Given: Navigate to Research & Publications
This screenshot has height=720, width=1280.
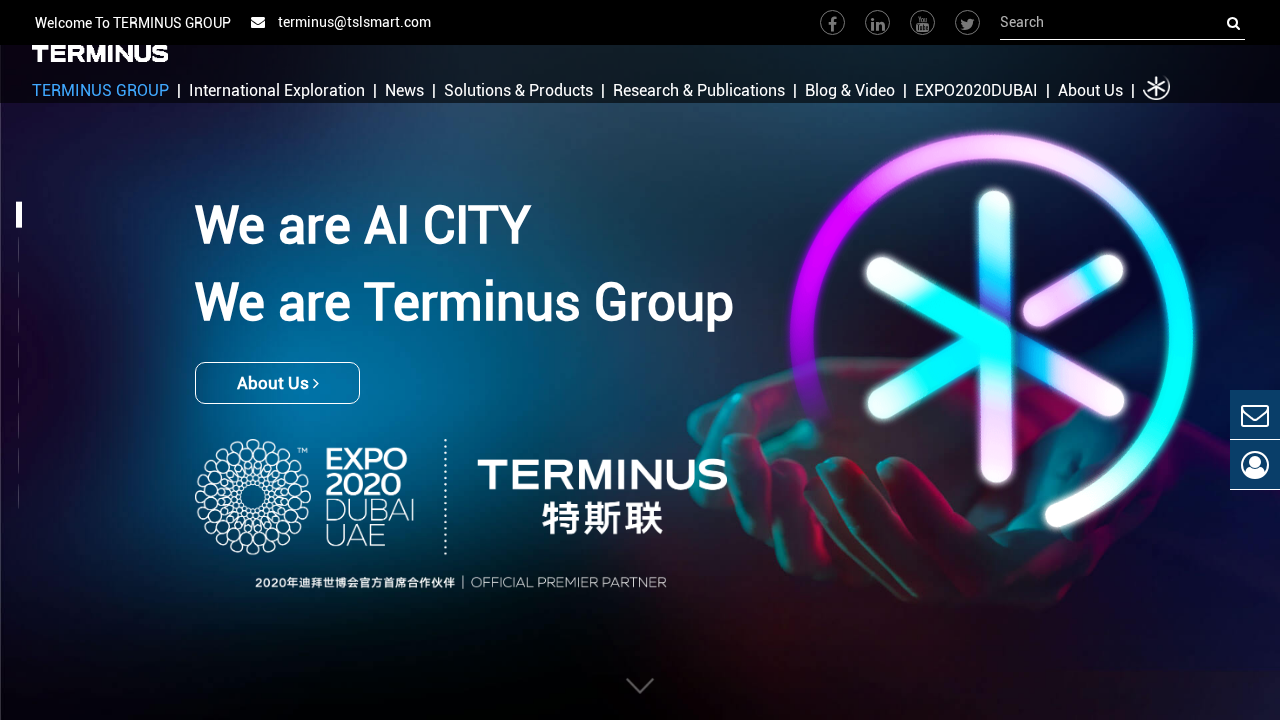Looking at the screenshot, I should (699, 89).
